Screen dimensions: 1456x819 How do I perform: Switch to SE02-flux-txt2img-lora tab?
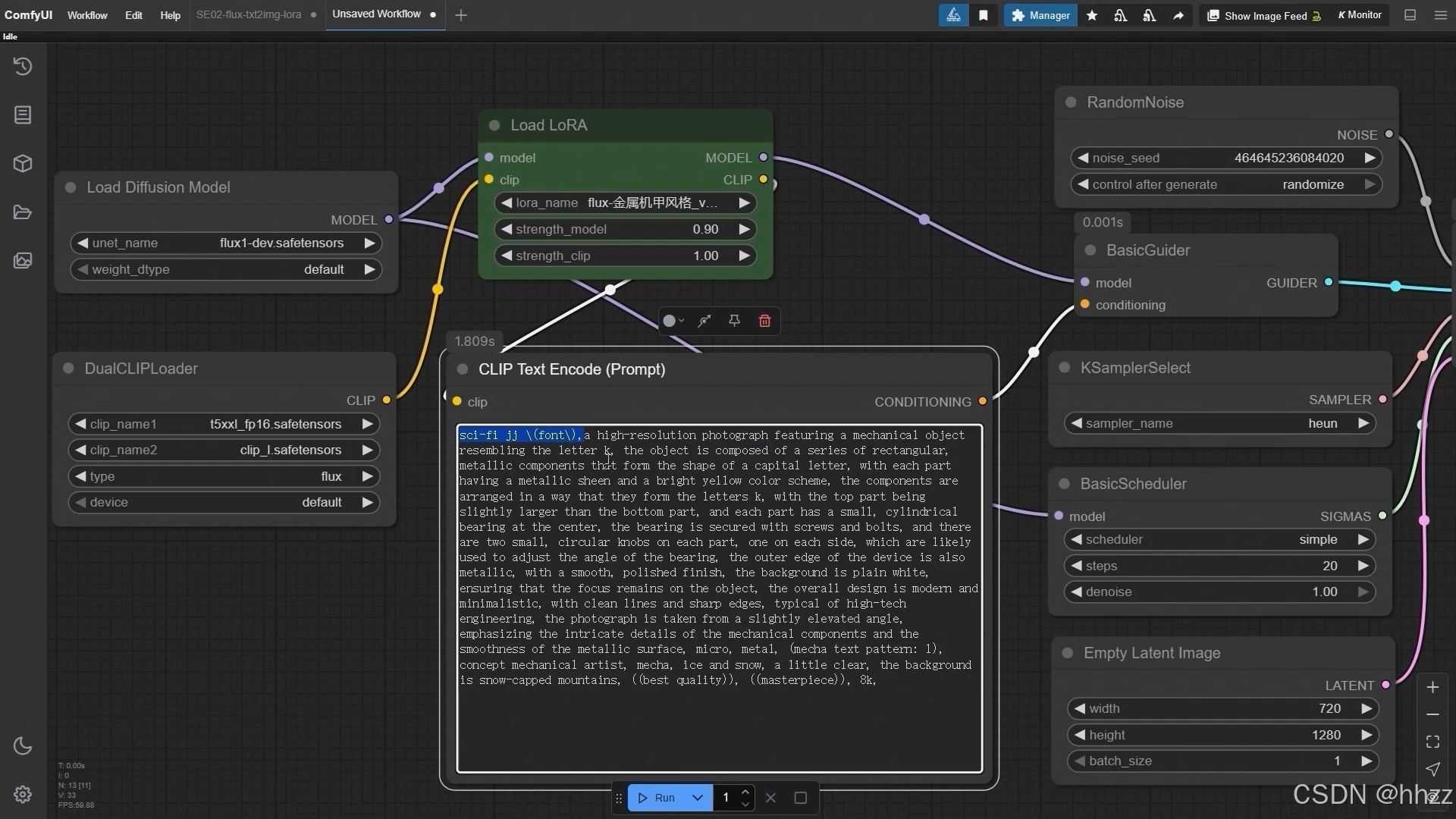click(x=249, y=14)
